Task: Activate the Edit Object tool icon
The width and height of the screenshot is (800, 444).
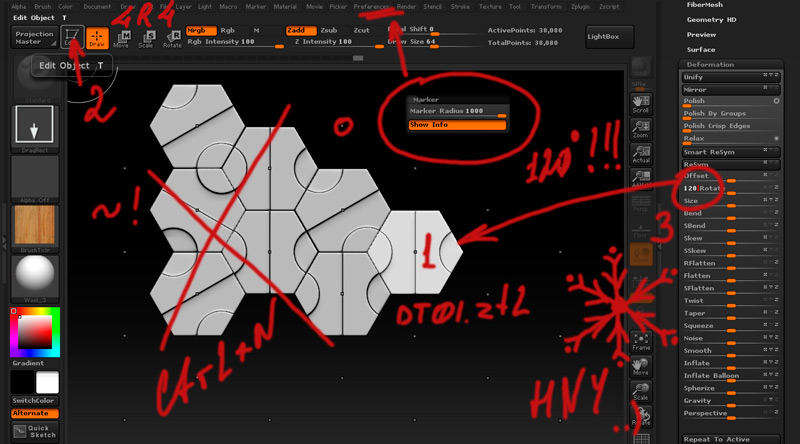Action: (72, 37)
